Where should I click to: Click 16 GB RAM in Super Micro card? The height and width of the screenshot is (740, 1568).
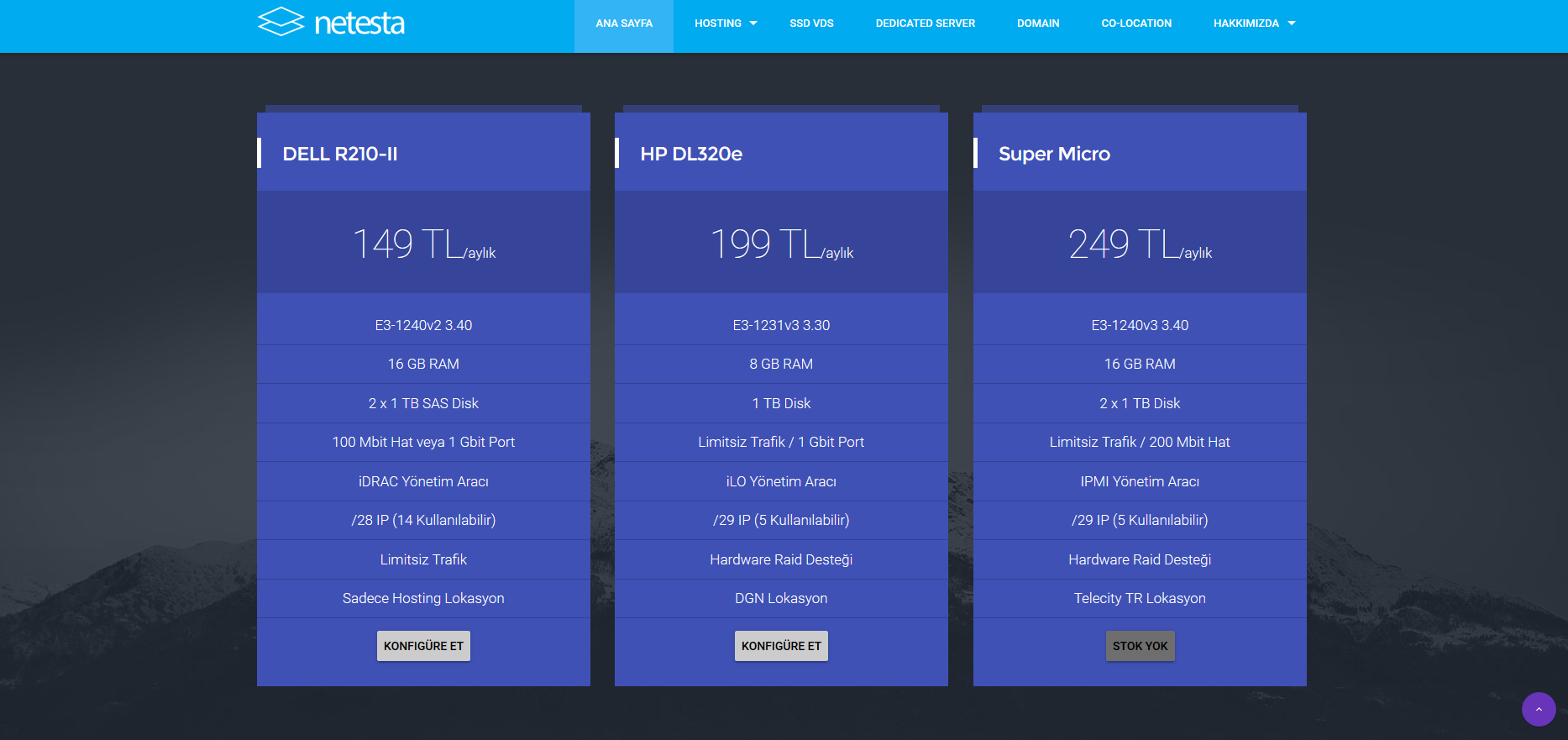pos(1140,364)
